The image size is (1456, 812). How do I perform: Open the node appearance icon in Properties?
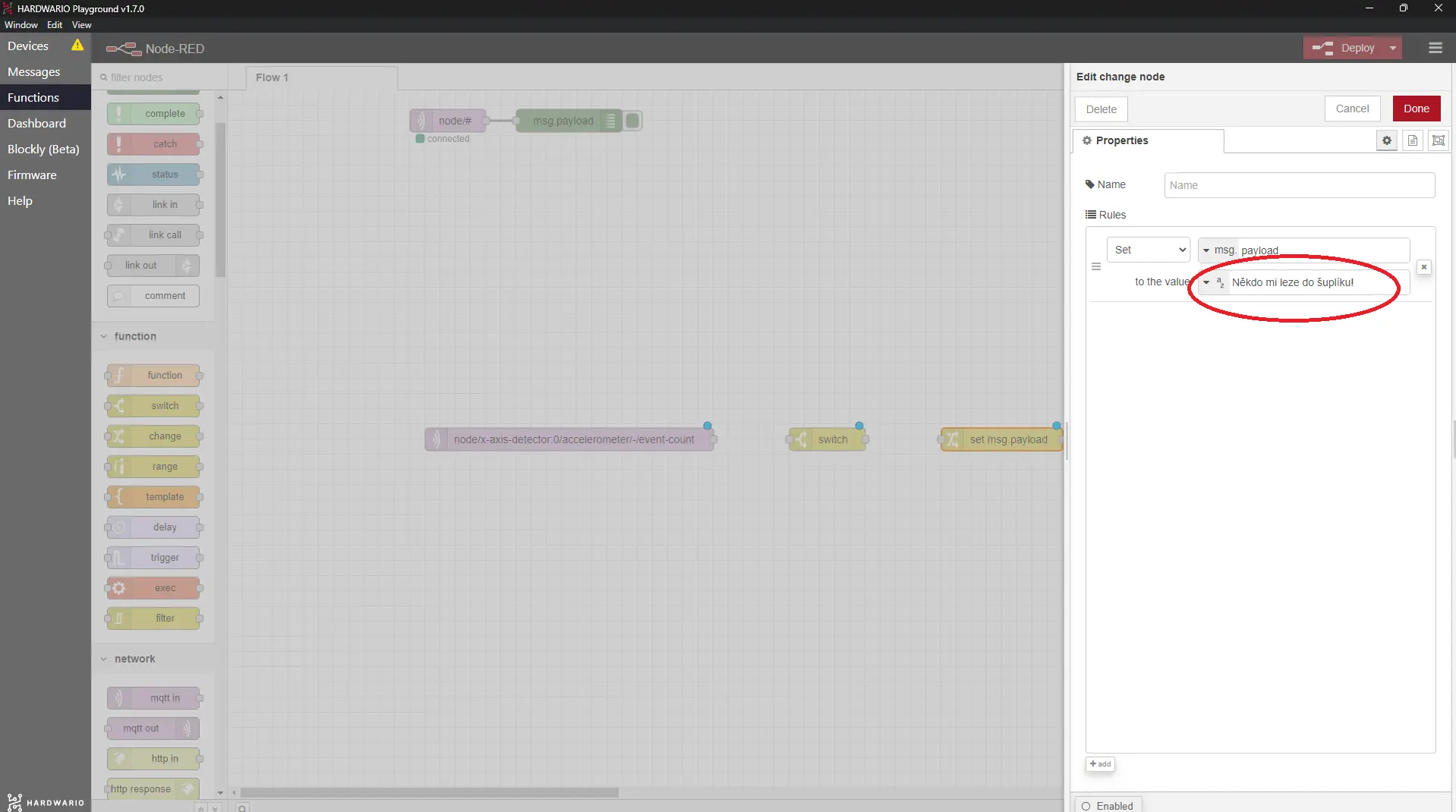(1439, 140)
